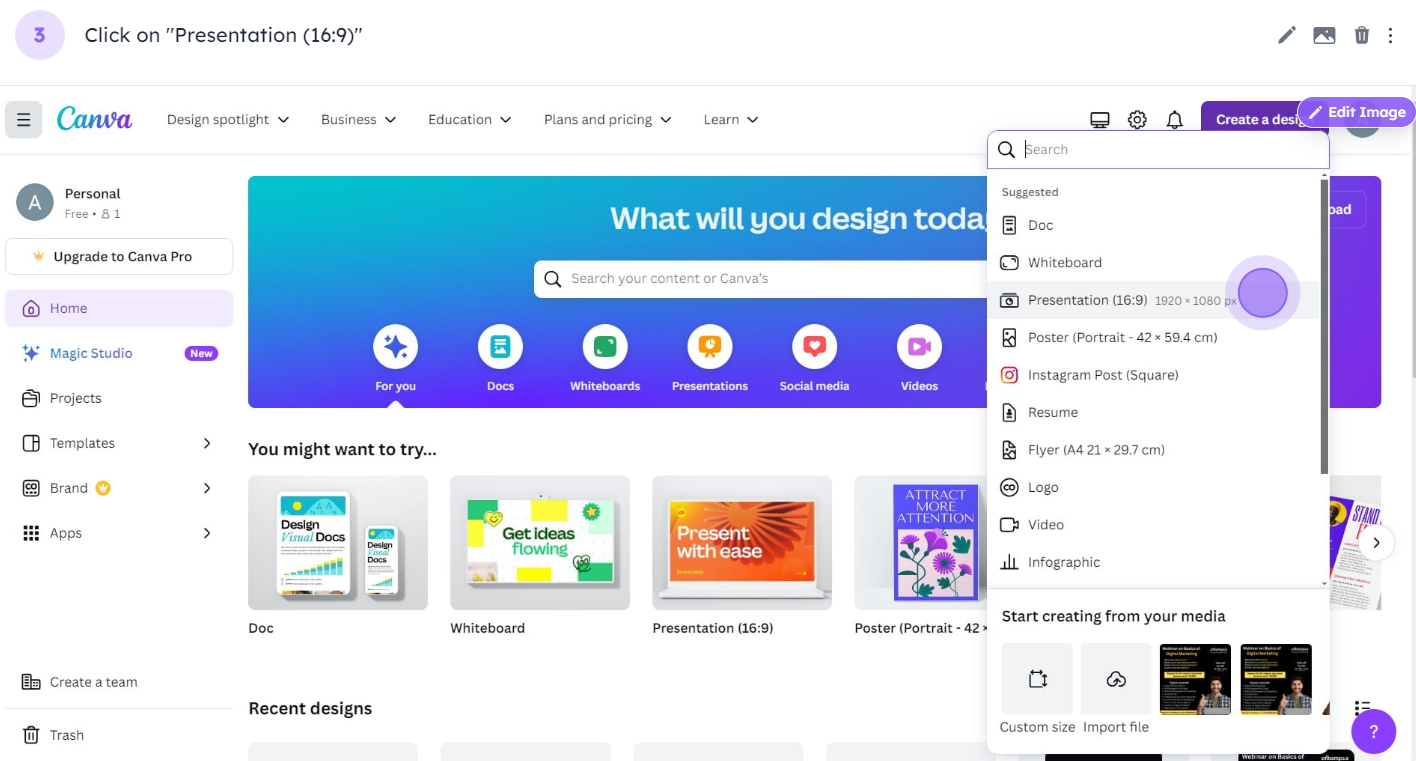1416x761 pixels.
Task: Select the Whiteboards category icon
Action: (605, 347)
